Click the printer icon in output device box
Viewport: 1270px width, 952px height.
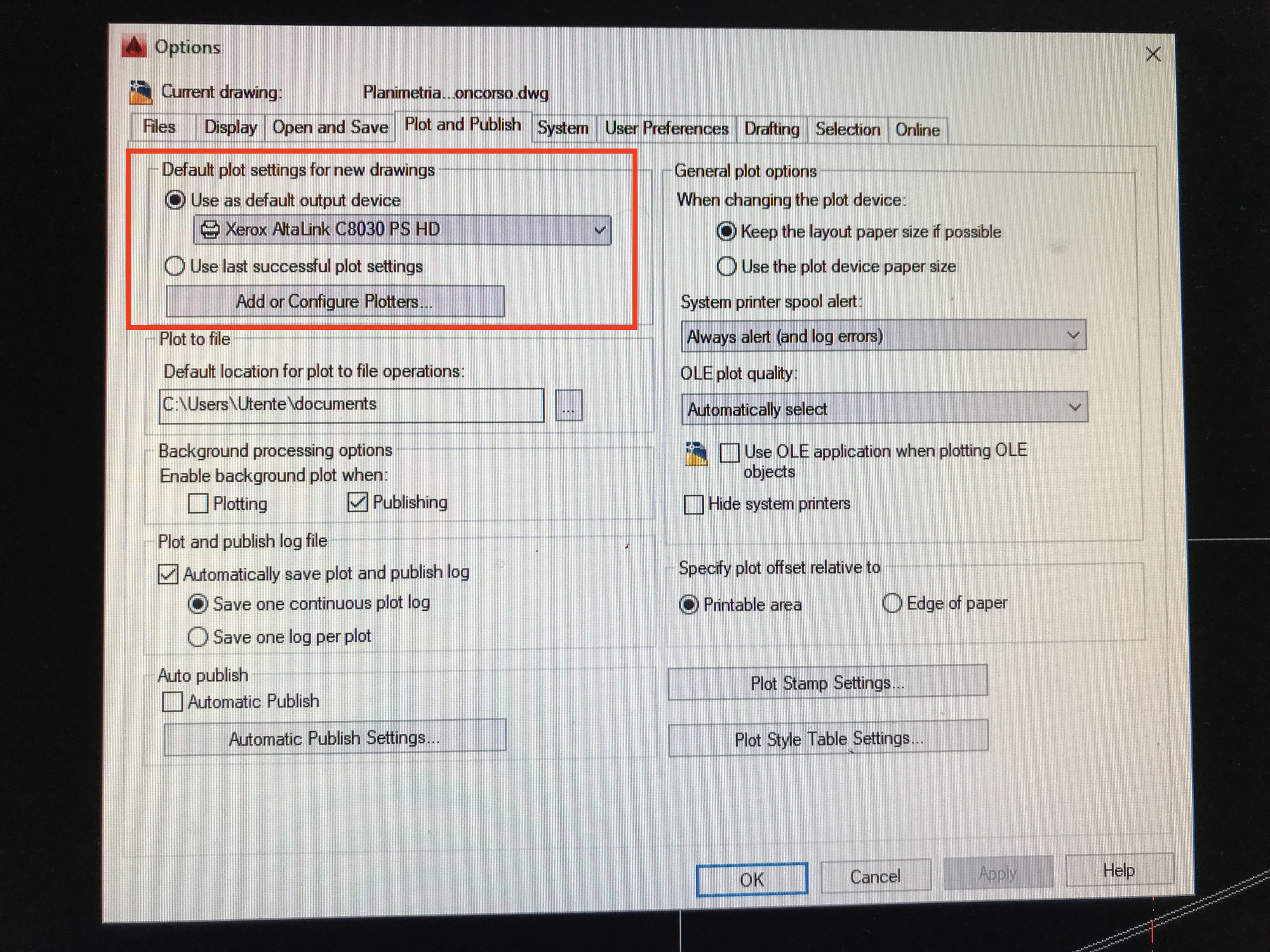click(210, 229)
